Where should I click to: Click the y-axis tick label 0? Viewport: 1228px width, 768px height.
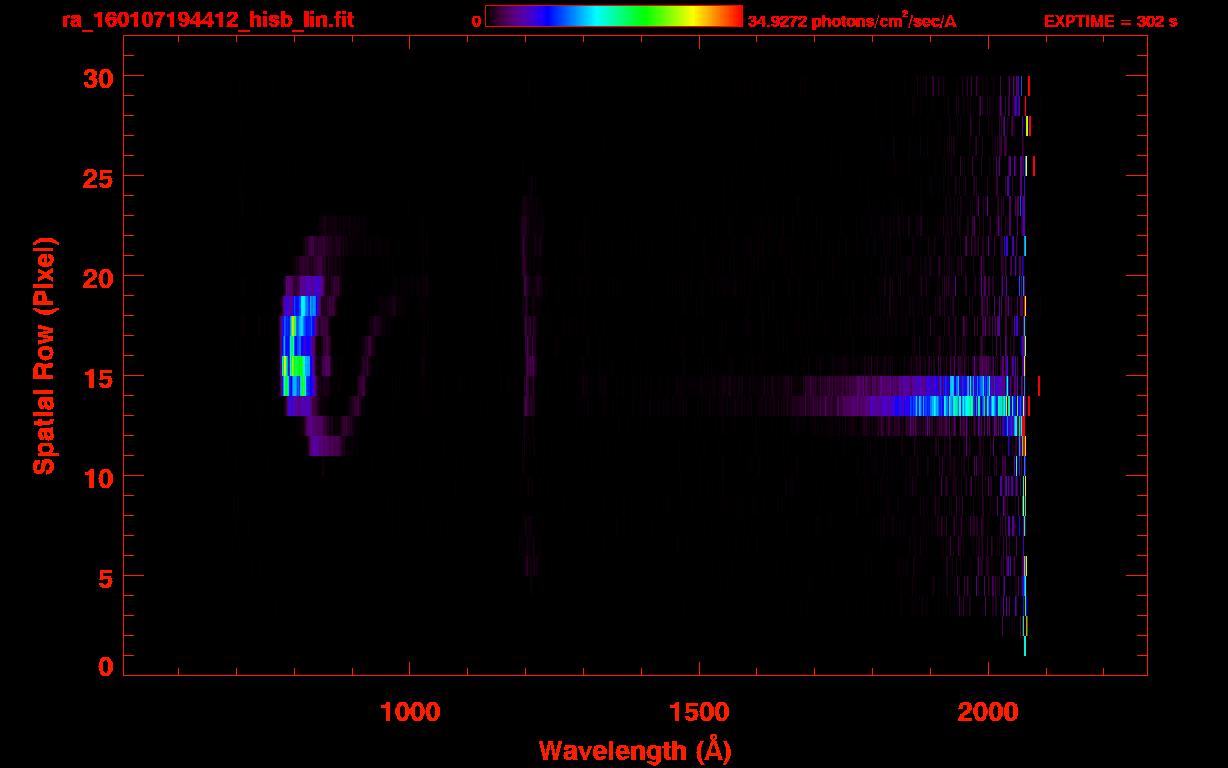(x=104, y=666)
